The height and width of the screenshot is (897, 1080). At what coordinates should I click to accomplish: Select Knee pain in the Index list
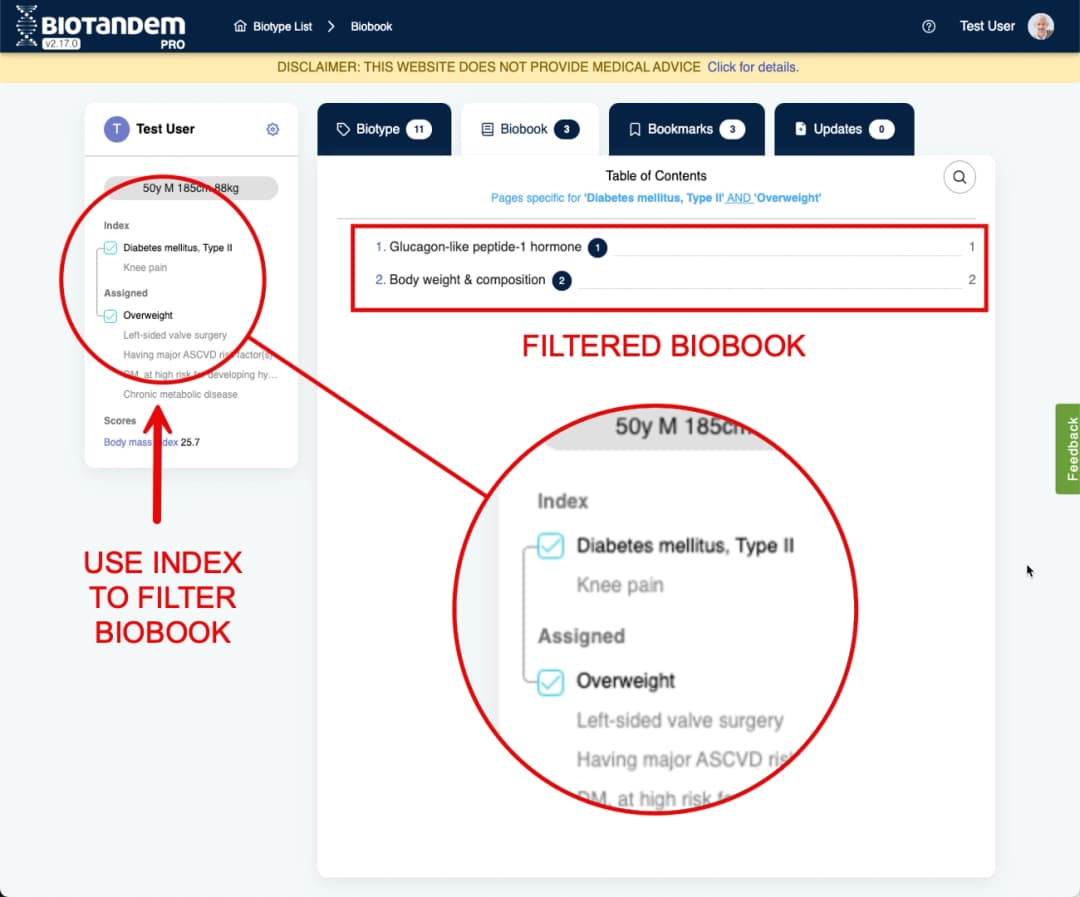144,267
